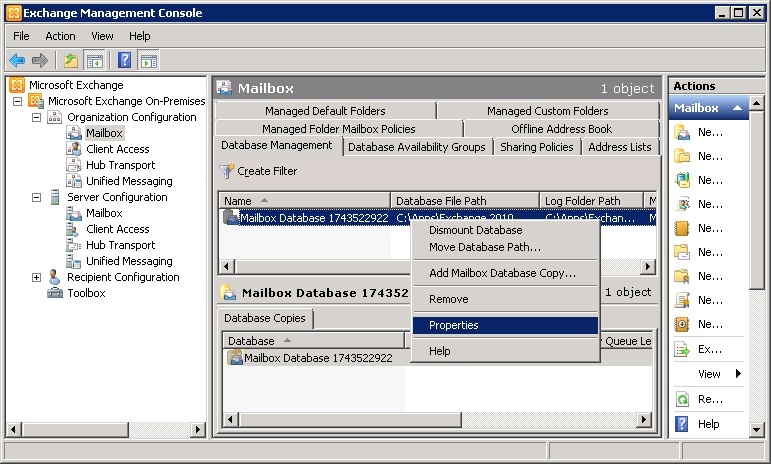Toggle the Show/Hide Action Pane icon
The height and width of the screenshot is (464, 771).
point(149,60)
